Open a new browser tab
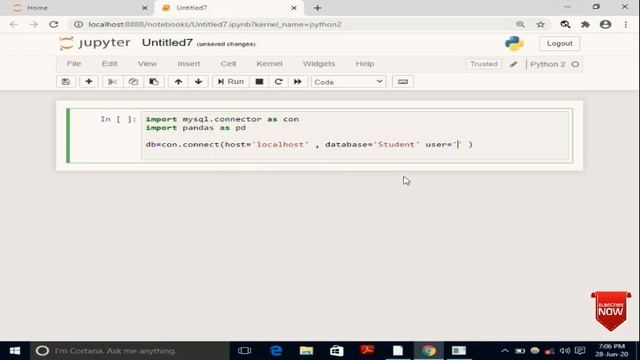640x360 pixels. click(318, 8)
